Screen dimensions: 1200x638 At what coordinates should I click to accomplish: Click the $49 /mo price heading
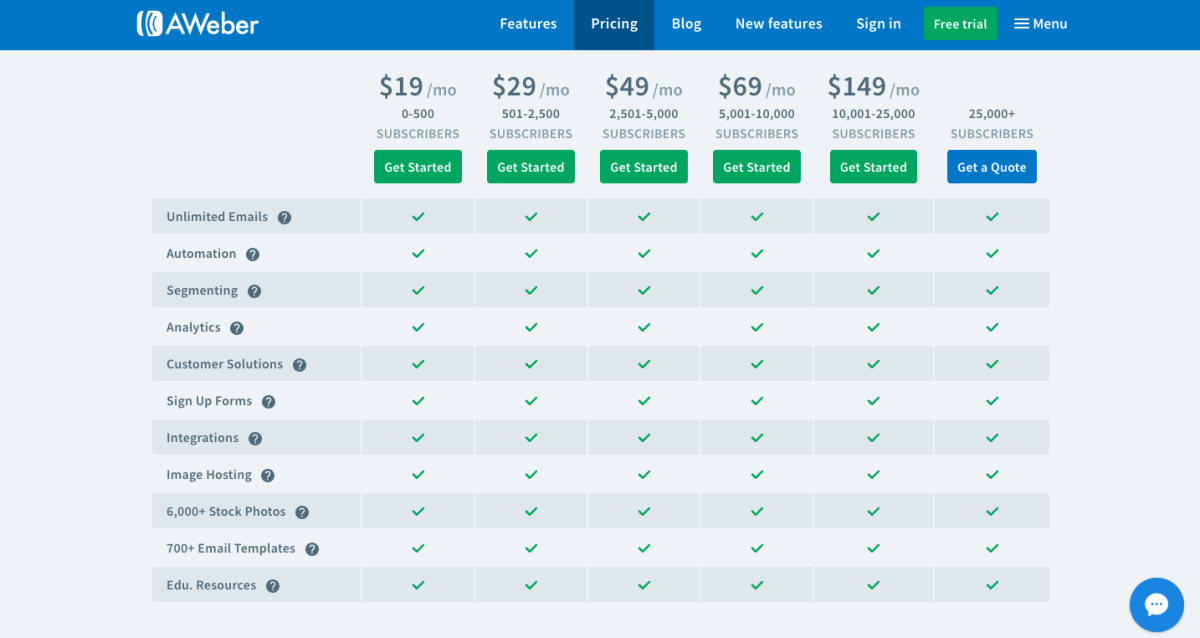click(x=644, y=87)
